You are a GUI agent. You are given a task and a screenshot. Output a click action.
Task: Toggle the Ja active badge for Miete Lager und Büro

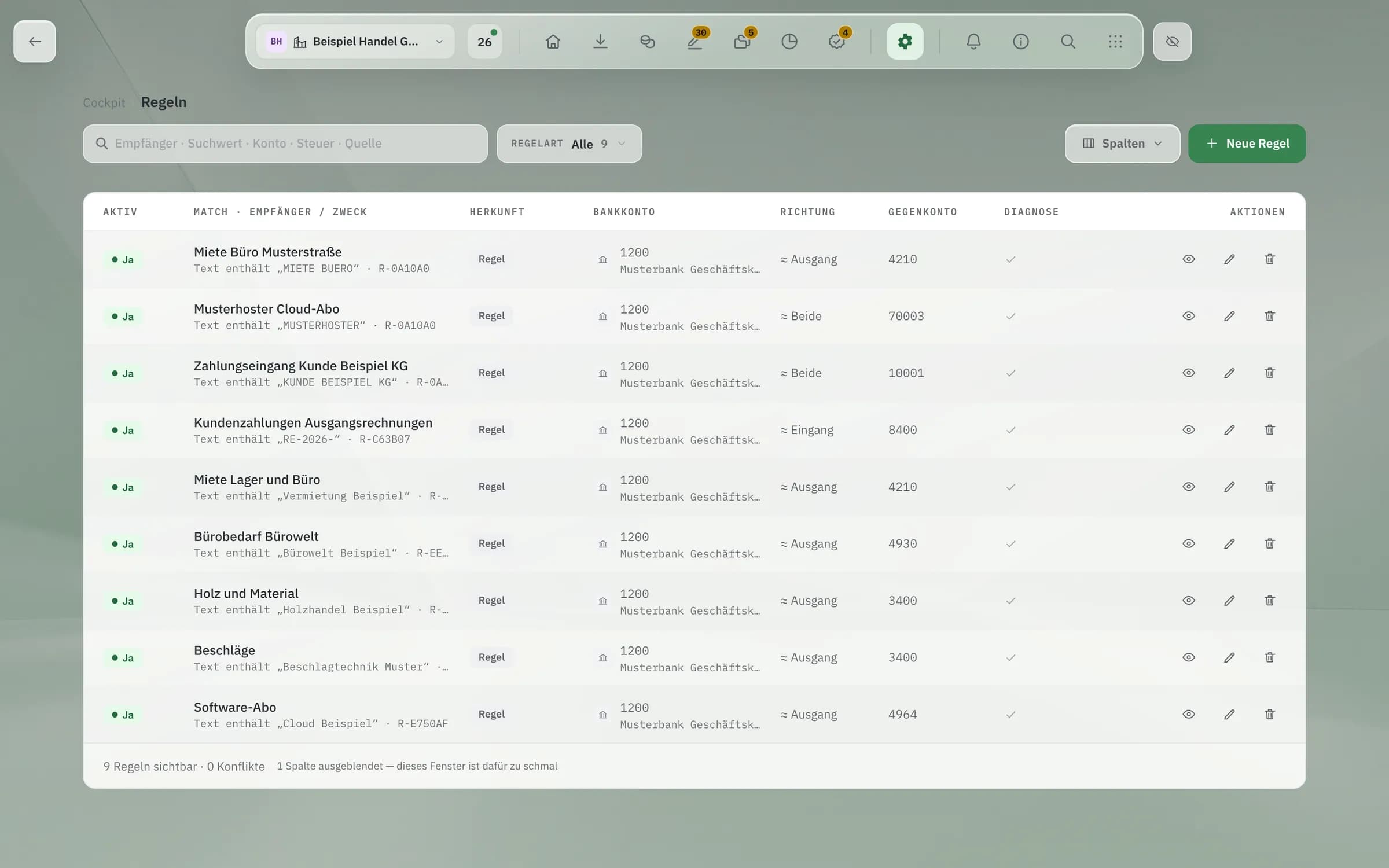[x=123, y=487]
